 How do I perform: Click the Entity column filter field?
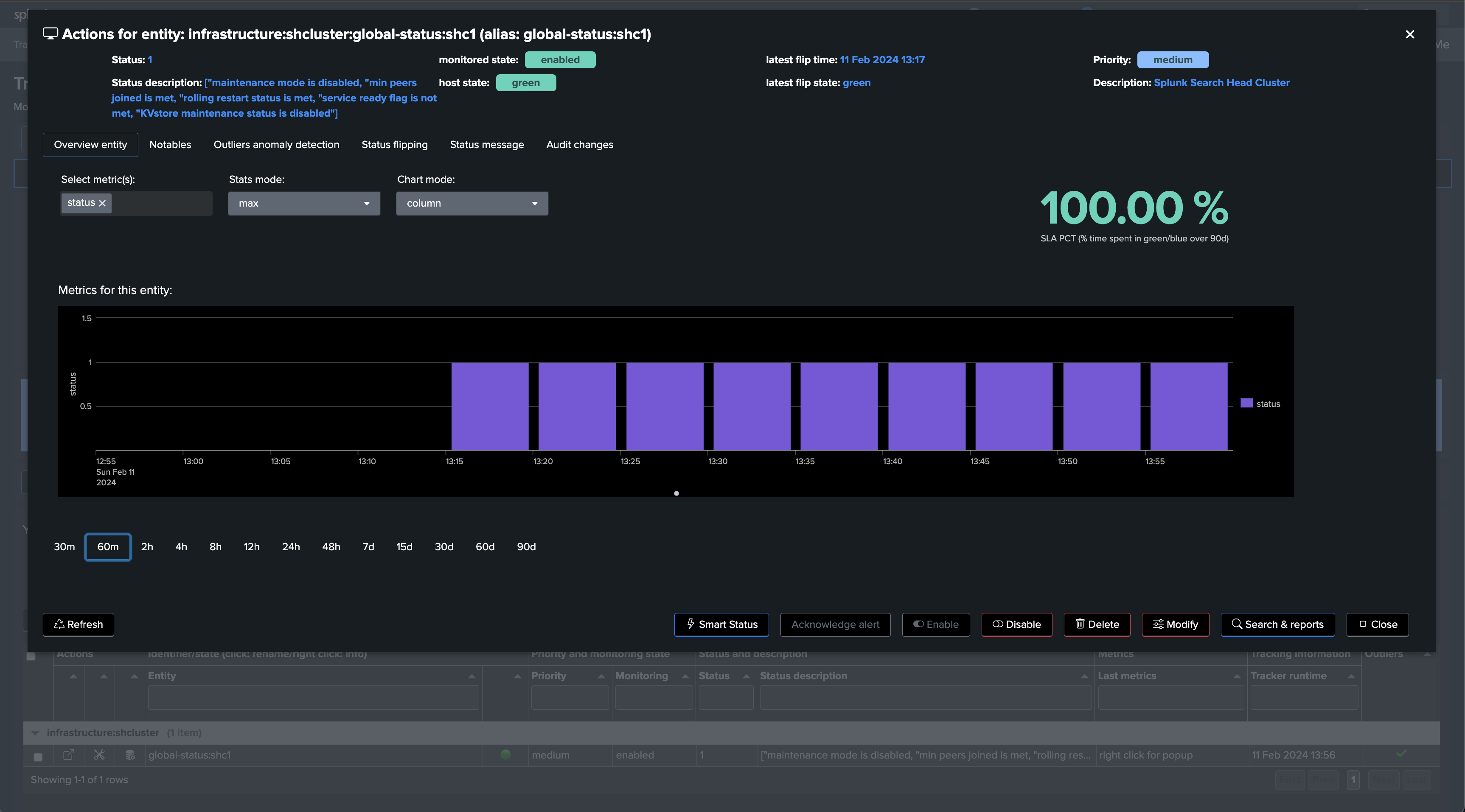tap(313, 697)
